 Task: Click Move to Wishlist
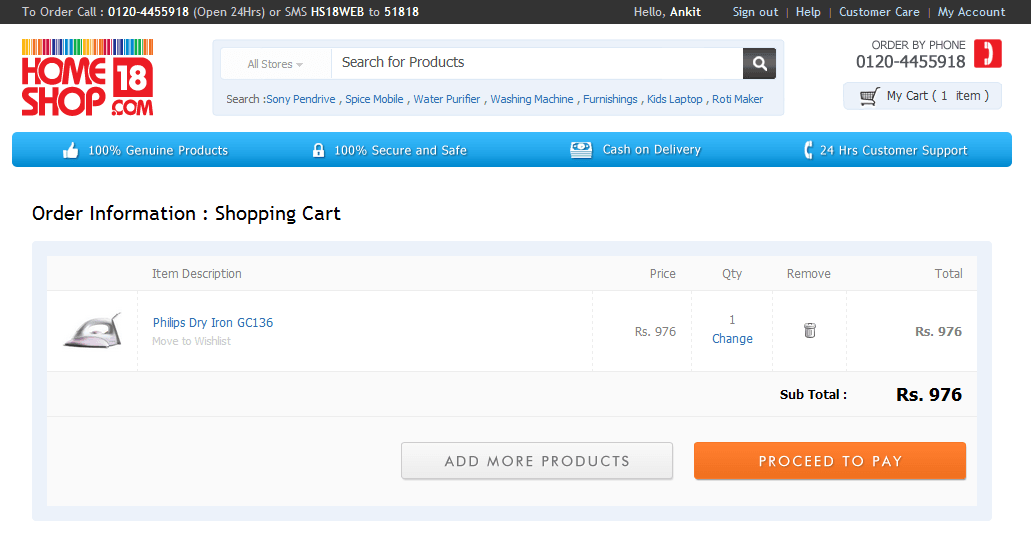[191, 341]
